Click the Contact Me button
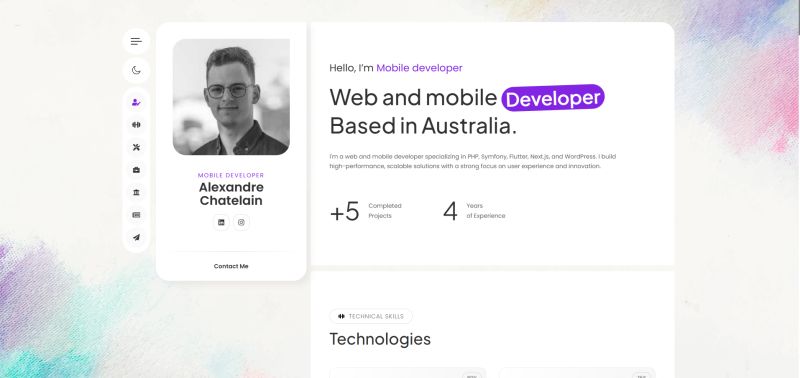 click(231, 266)
